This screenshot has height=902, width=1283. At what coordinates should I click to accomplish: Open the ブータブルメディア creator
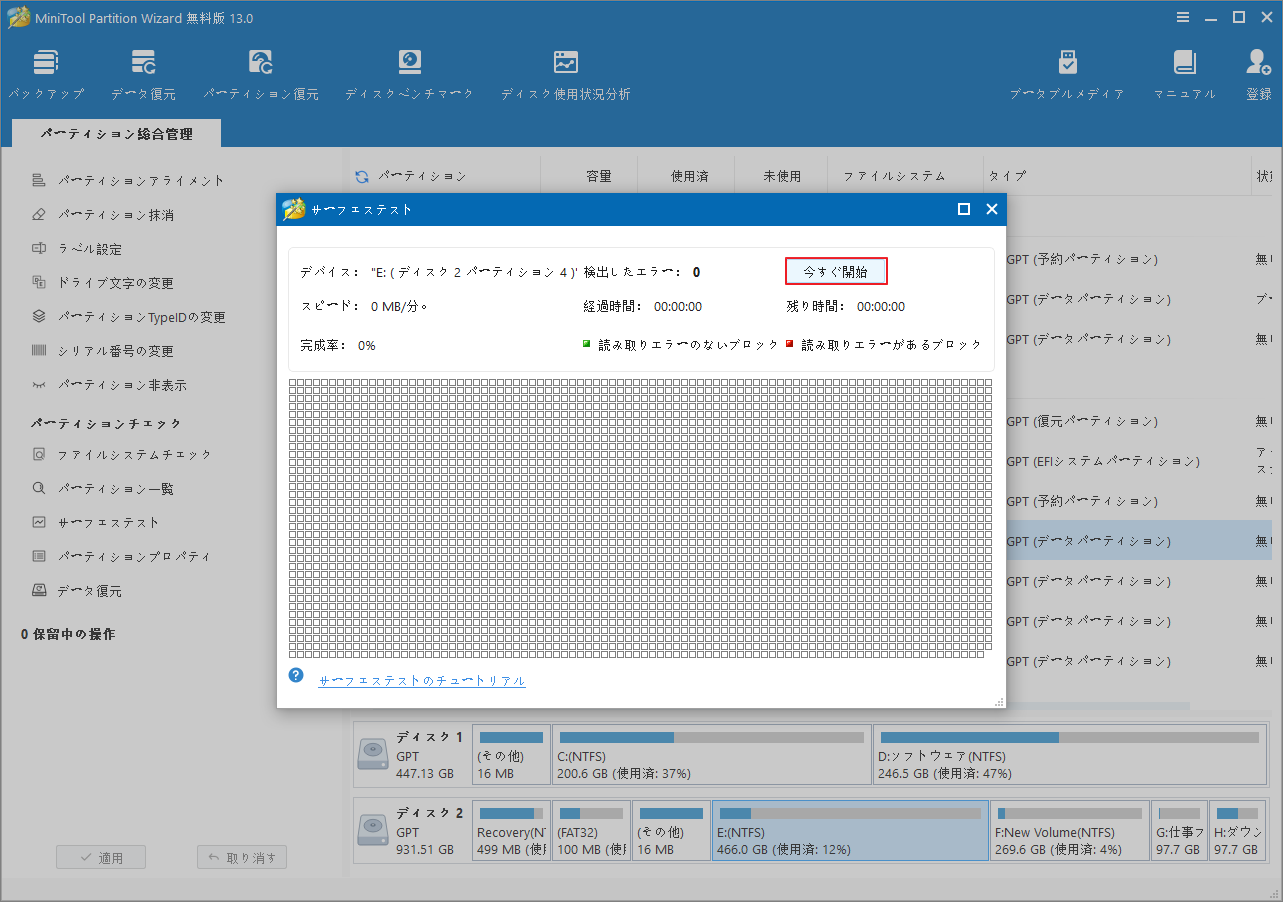tap(1067, 72)
